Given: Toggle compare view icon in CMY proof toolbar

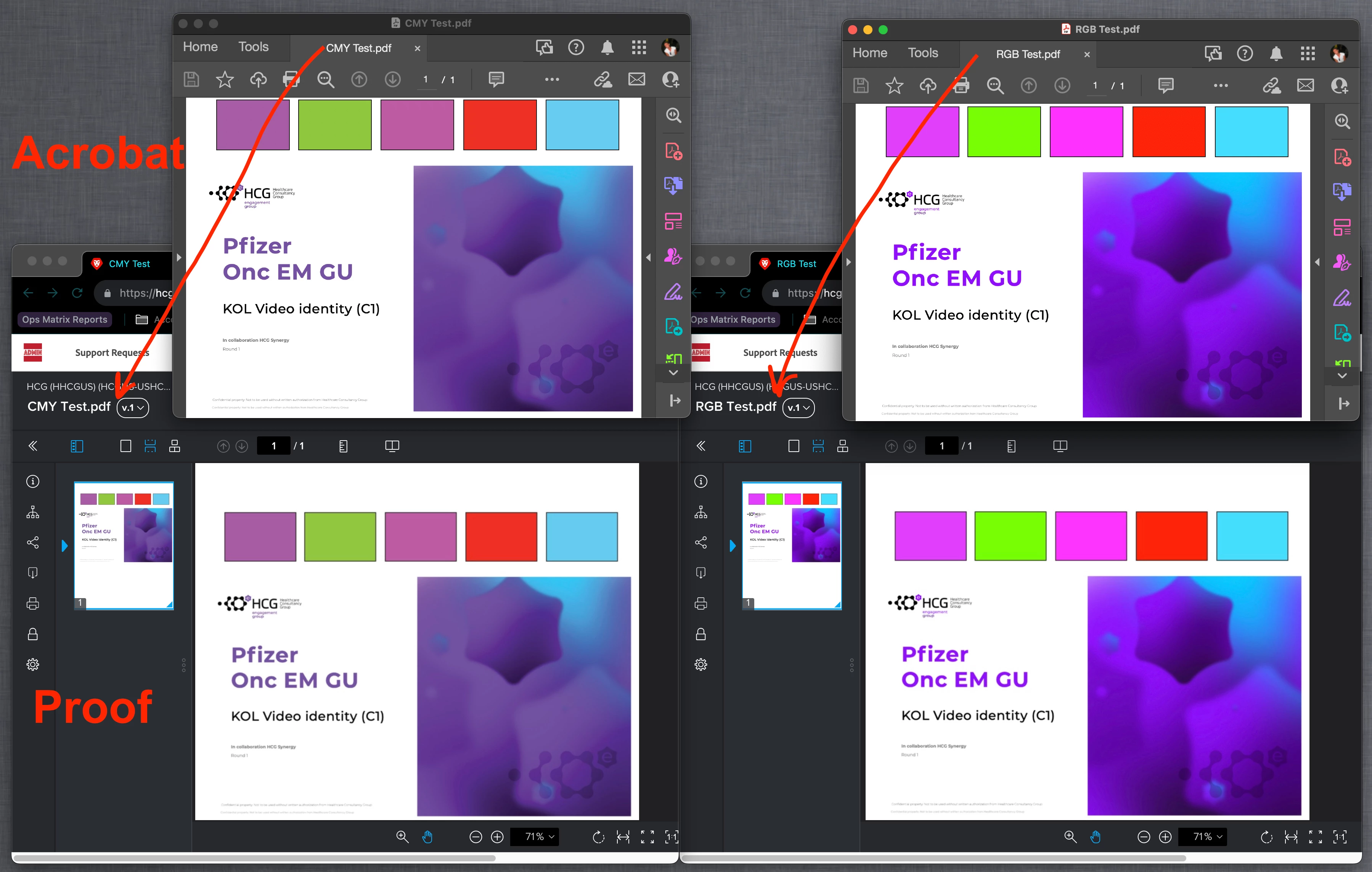Looking at the screenshot, I should [392, 446].
